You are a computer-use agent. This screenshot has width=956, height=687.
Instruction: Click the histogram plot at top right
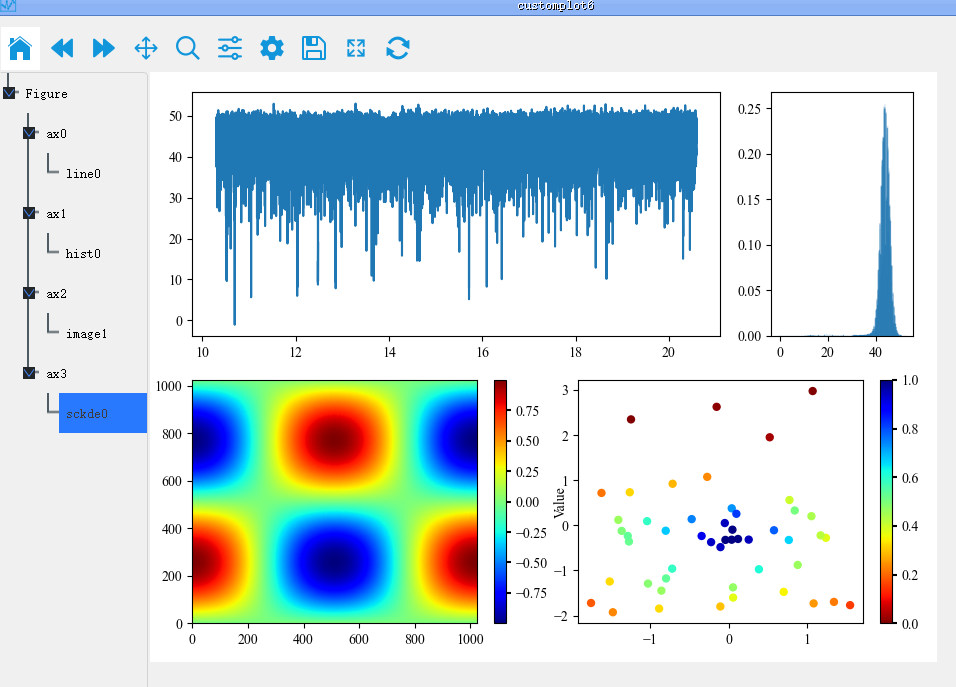coord(842,214)
